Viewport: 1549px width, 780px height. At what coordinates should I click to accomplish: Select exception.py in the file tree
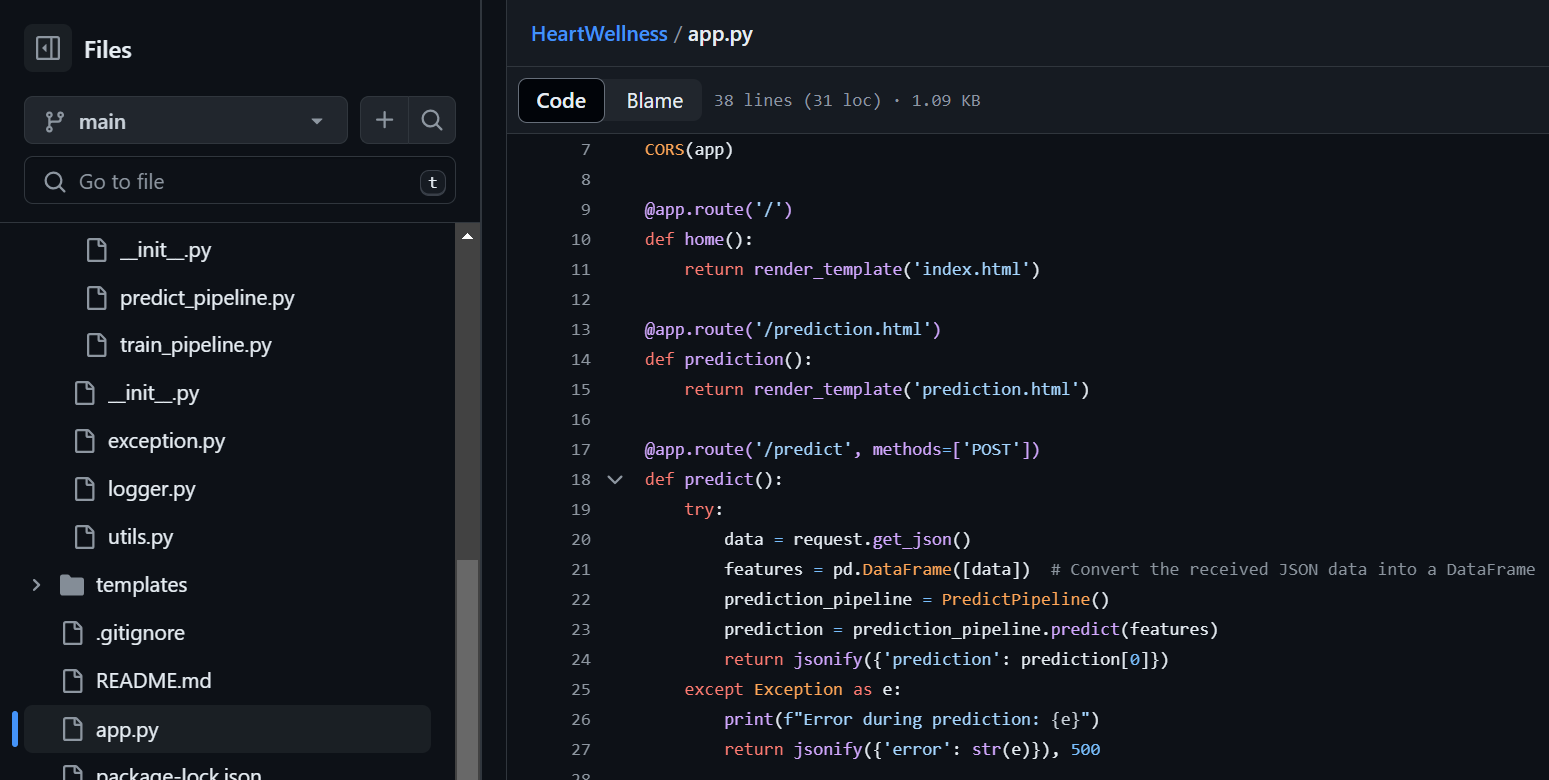pyautogui.click(x=166, y=441)
